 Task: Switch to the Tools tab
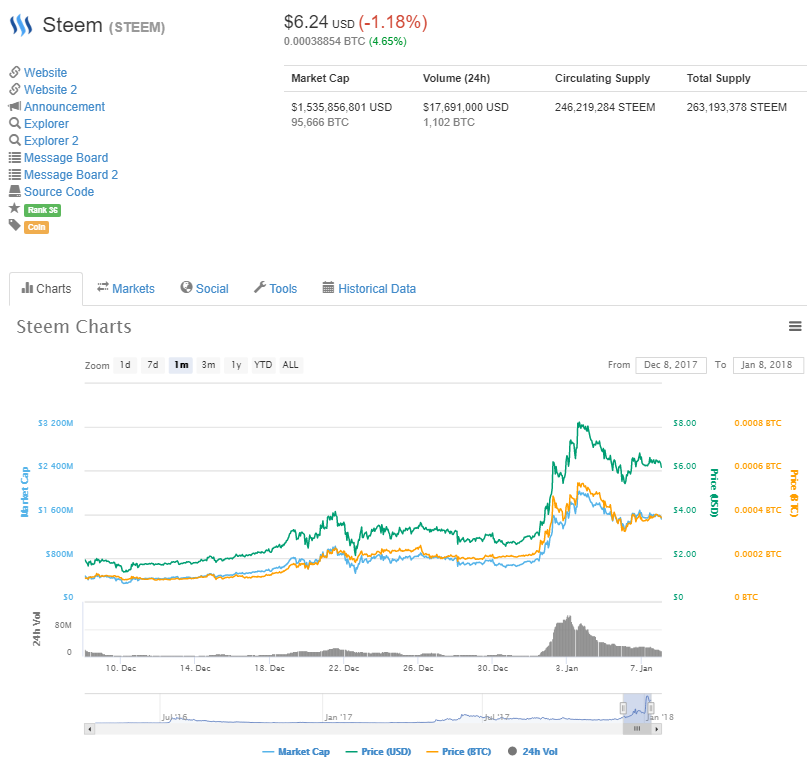click(x=275, y=289)
